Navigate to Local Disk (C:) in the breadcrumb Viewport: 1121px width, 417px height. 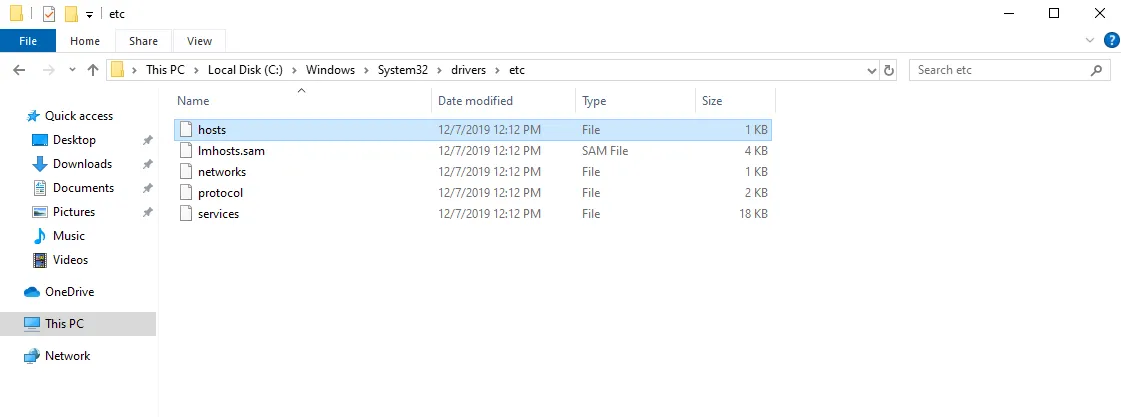[x=245, y=70]
